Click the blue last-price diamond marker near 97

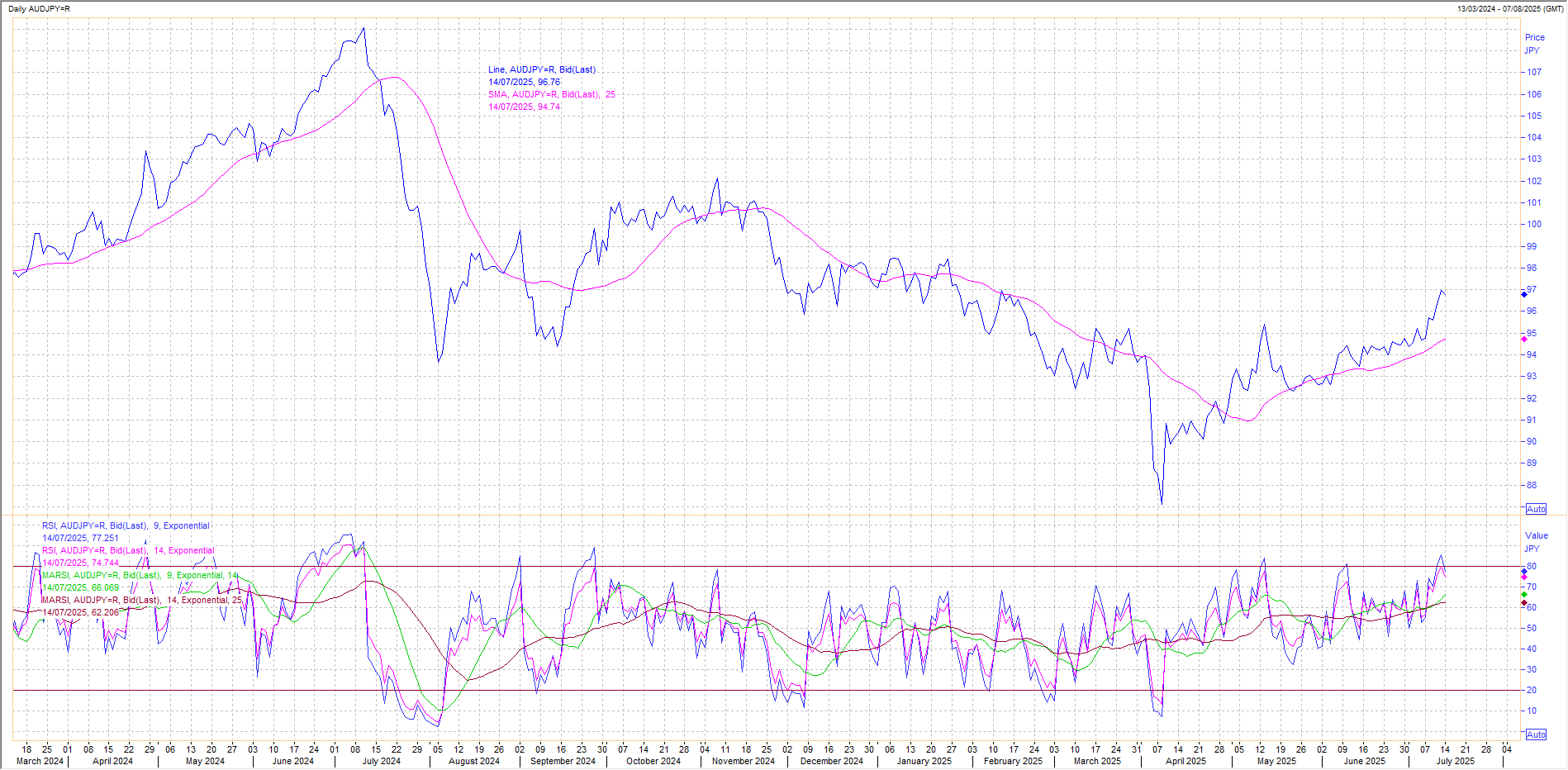(1524, 294)
